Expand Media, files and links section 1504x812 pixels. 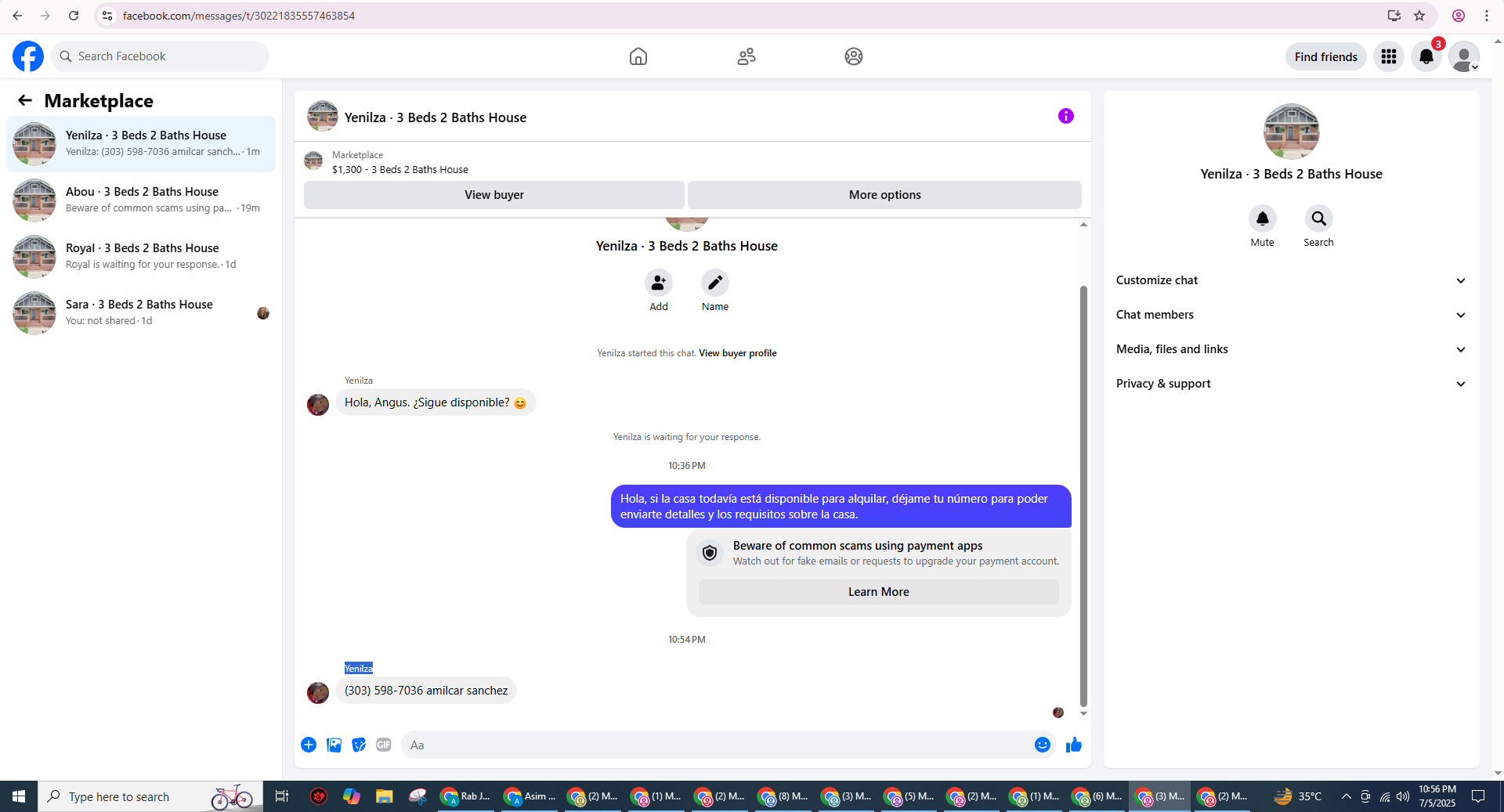[1291, 349]
